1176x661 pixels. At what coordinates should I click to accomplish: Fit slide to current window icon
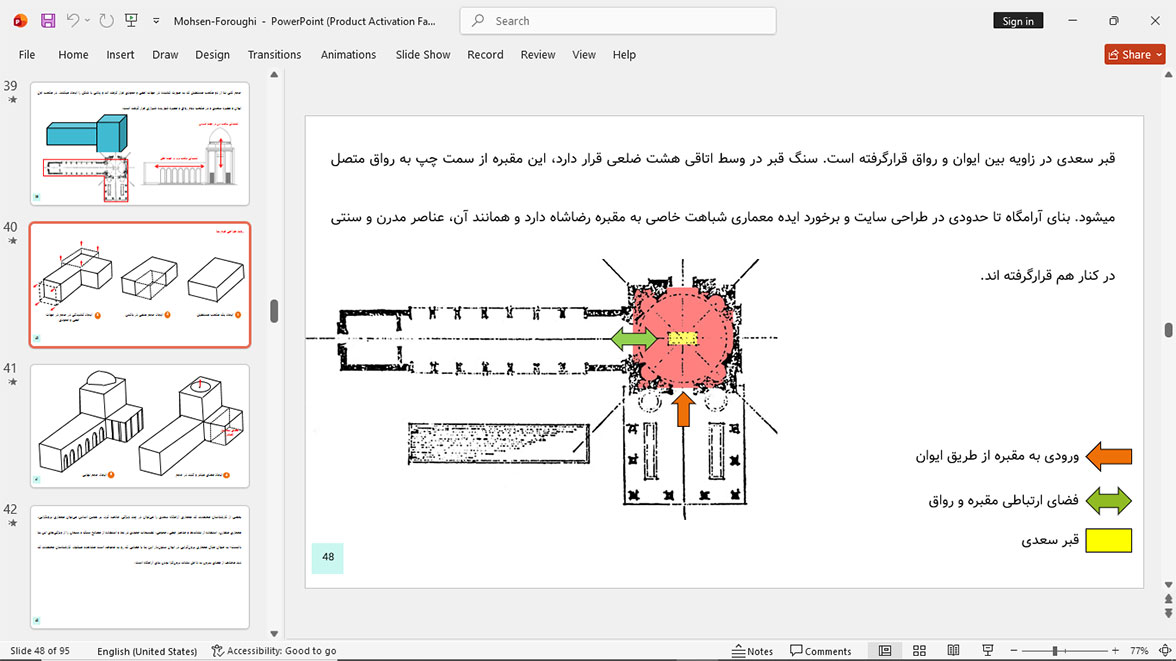[1165, 650]
